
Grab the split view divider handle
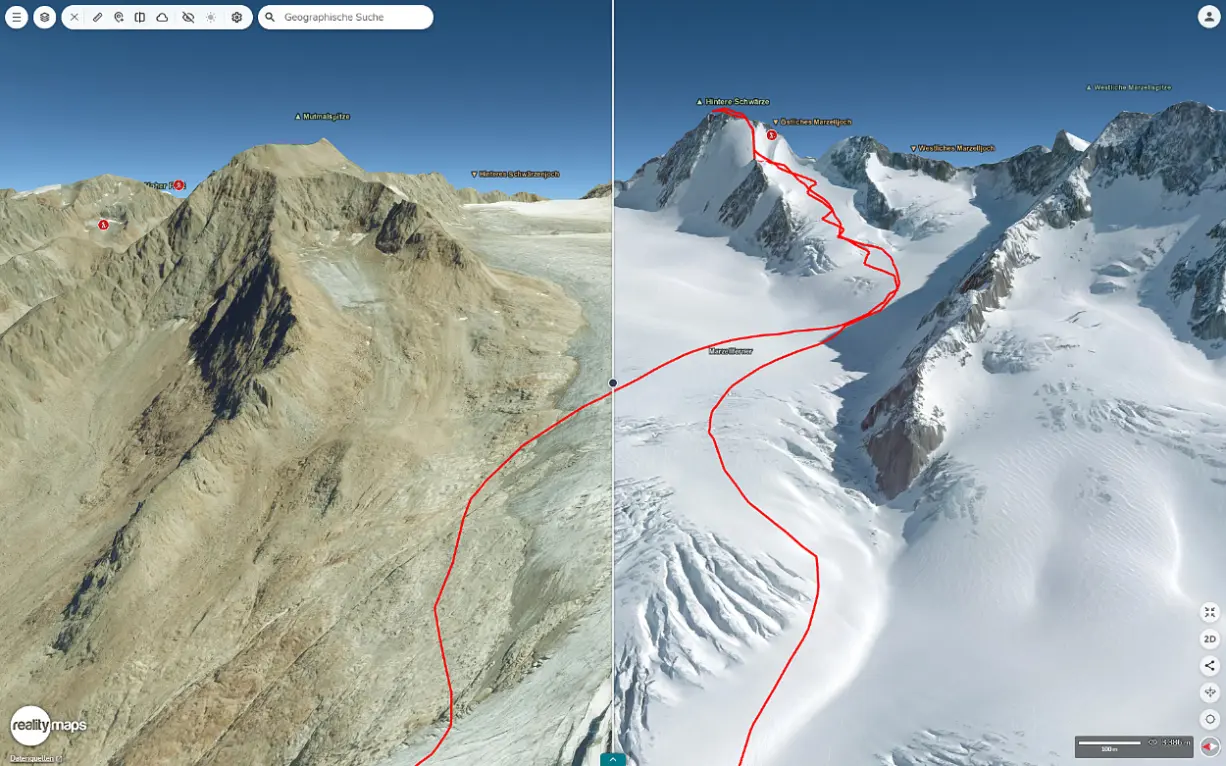(x=613, y=383)
